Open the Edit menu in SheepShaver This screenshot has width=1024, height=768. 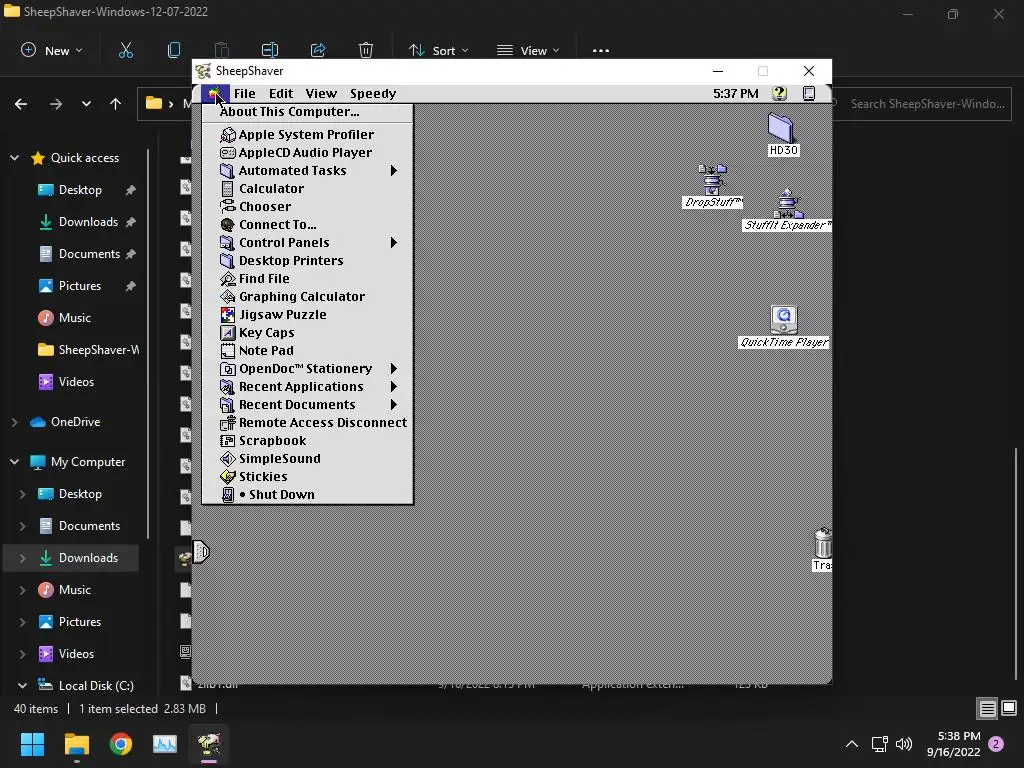tap(281, 93)
